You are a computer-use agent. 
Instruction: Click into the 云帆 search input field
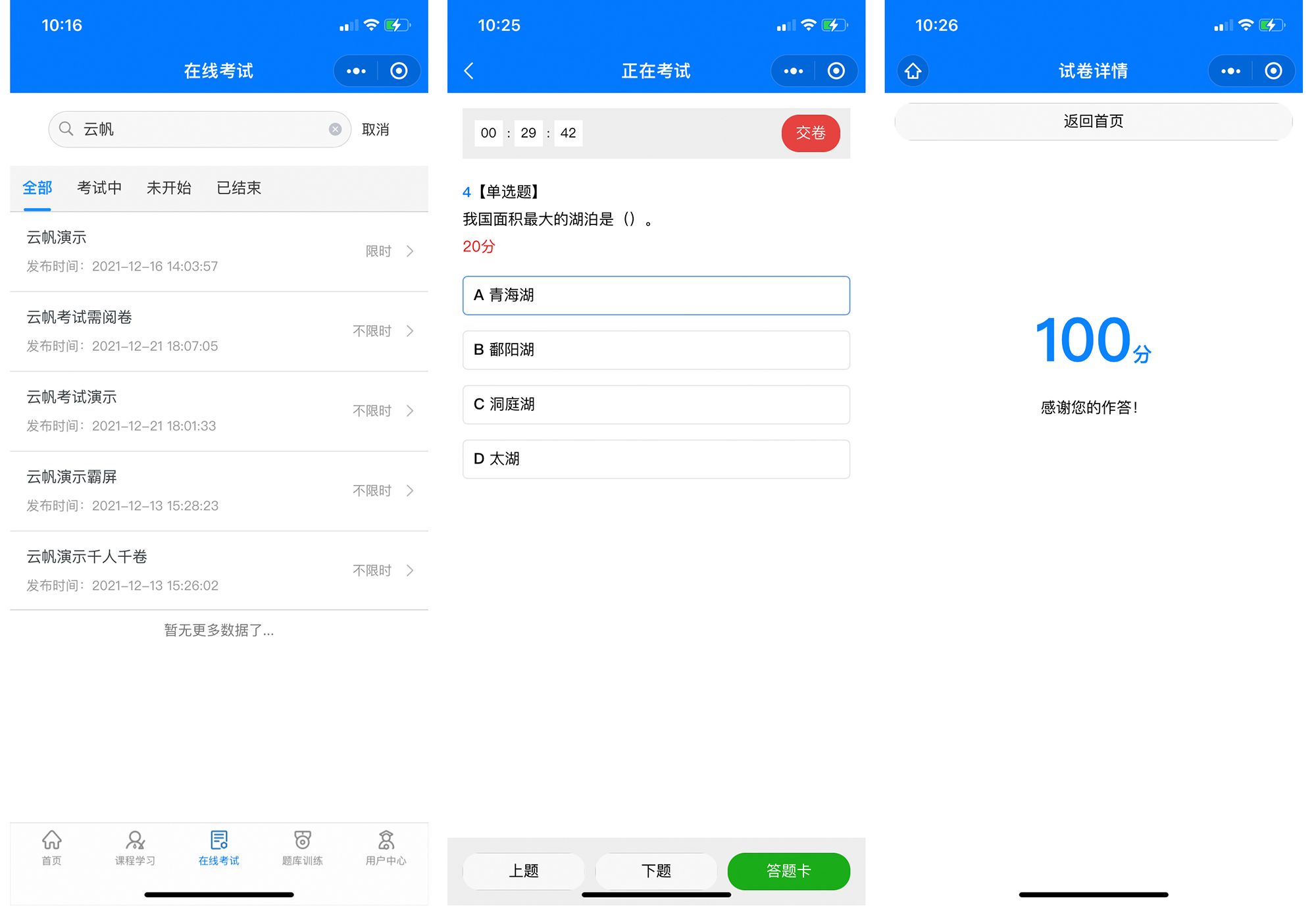tap(197, 130)
